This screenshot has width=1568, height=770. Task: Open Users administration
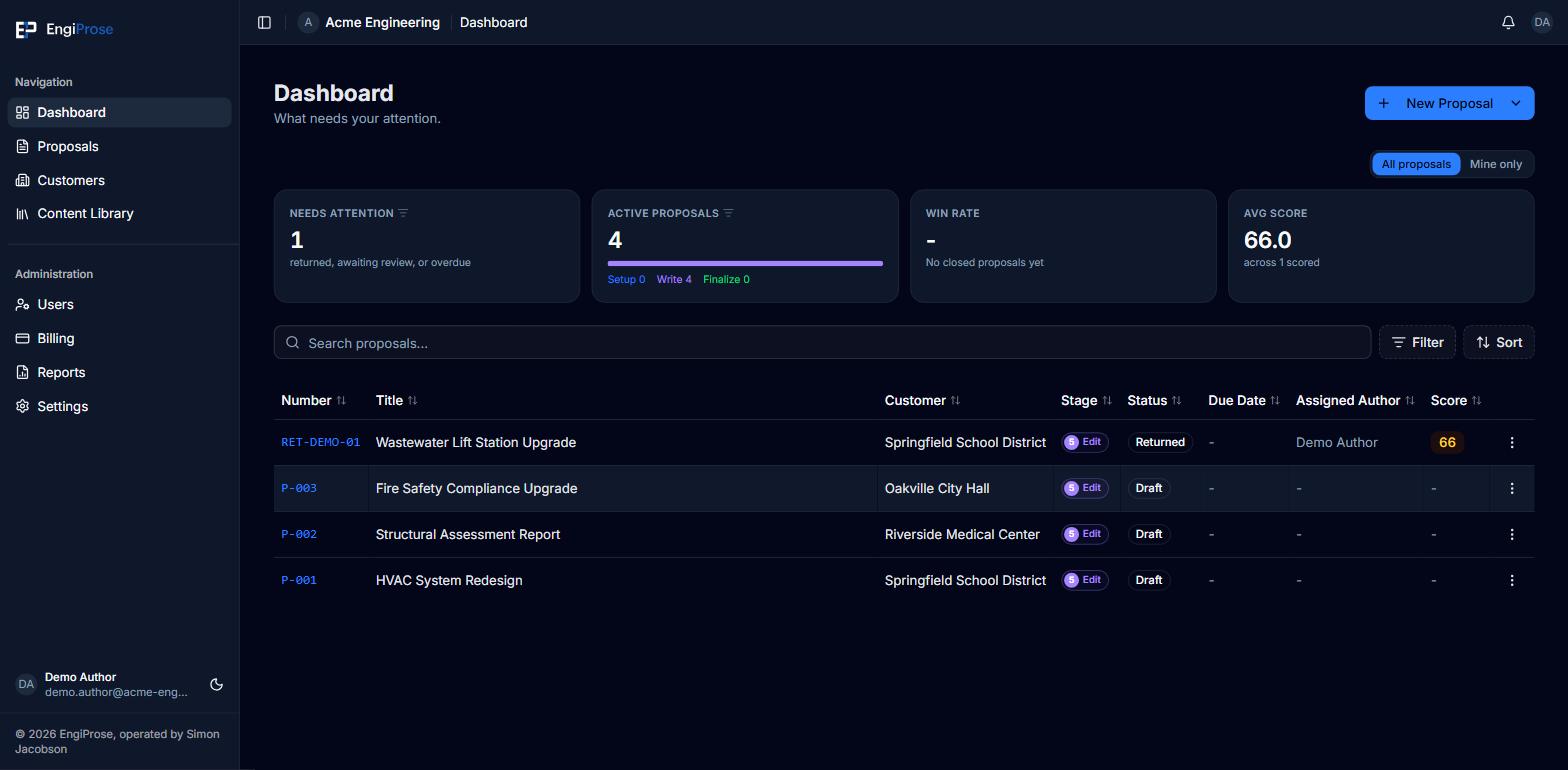pos(119,304)
